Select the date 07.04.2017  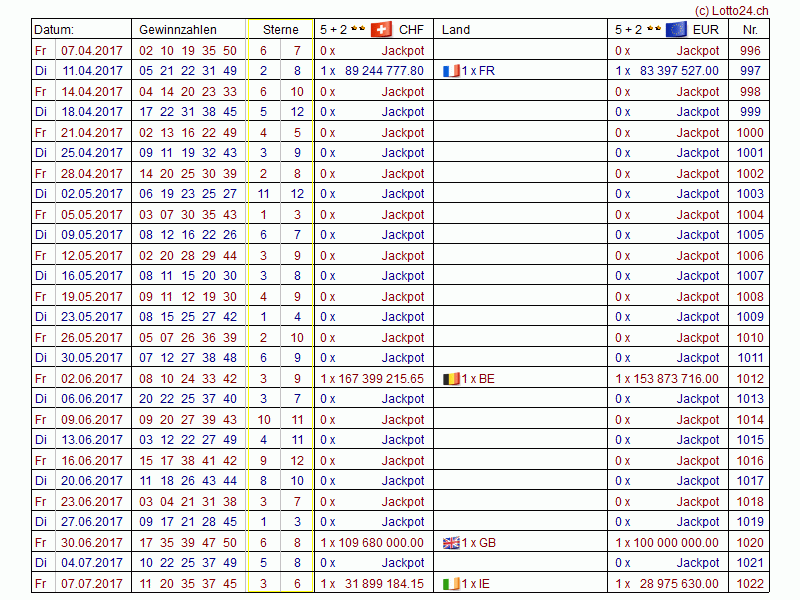92,51
